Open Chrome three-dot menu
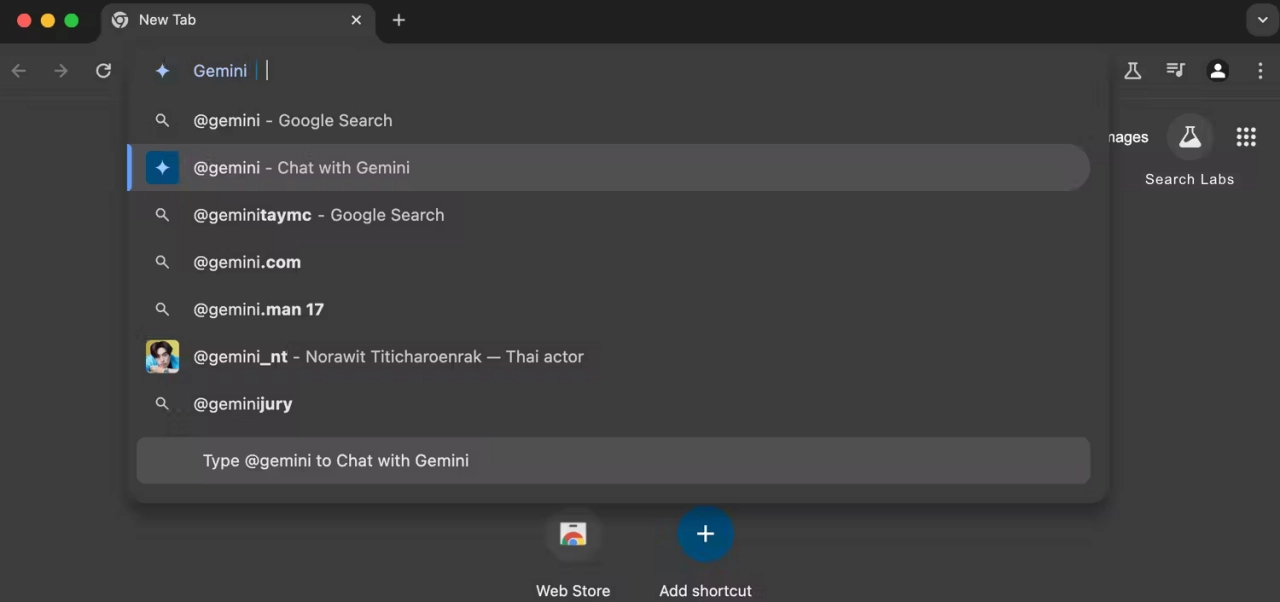 pyautogui.click(x=1260, y=70)
